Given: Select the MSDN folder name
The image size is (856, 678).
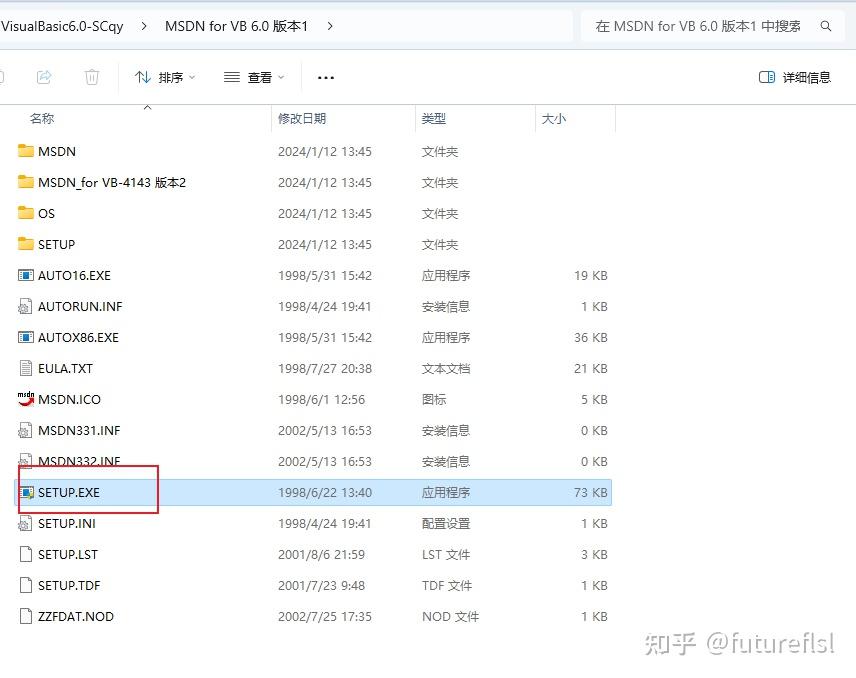Looking at the screenshot, I should (x=57, y=151).
